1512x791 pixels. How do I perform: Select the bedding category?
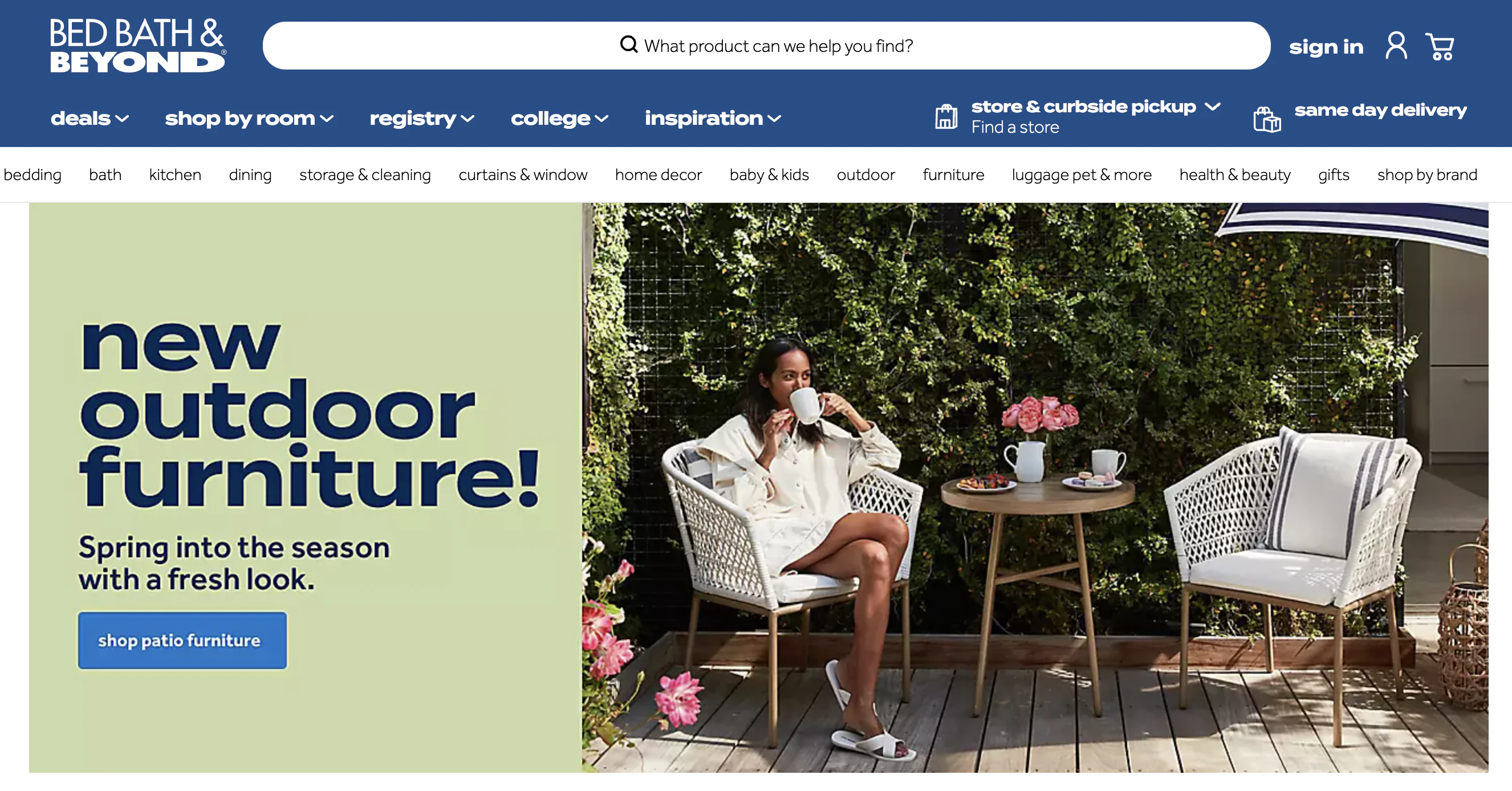(32, 175)
